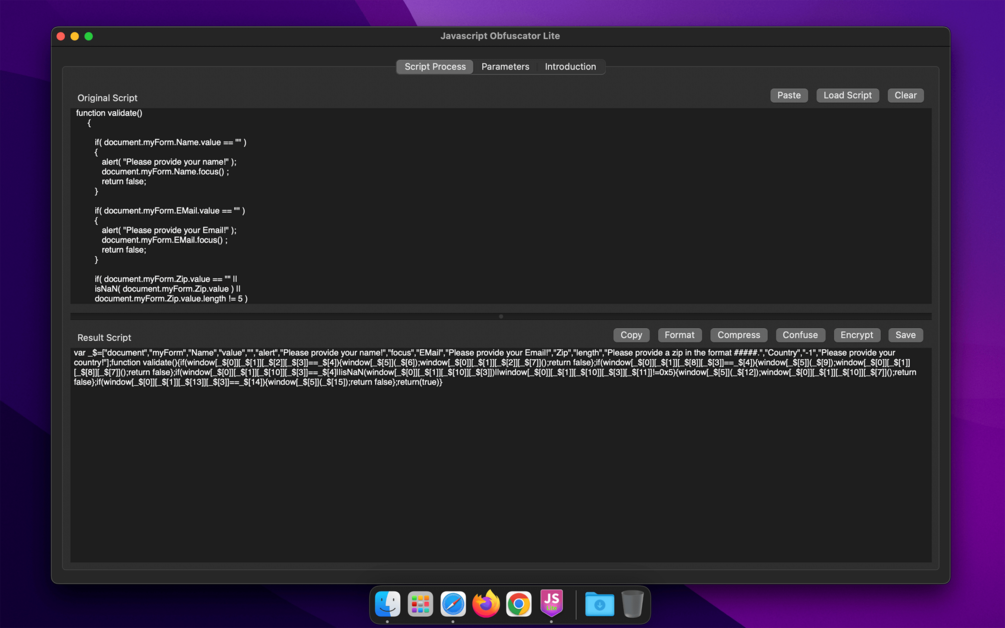This screenshot has height=628, width=1005.
Task: Click the Paste button
Action: pyautogui.click(x=789, y=95)
